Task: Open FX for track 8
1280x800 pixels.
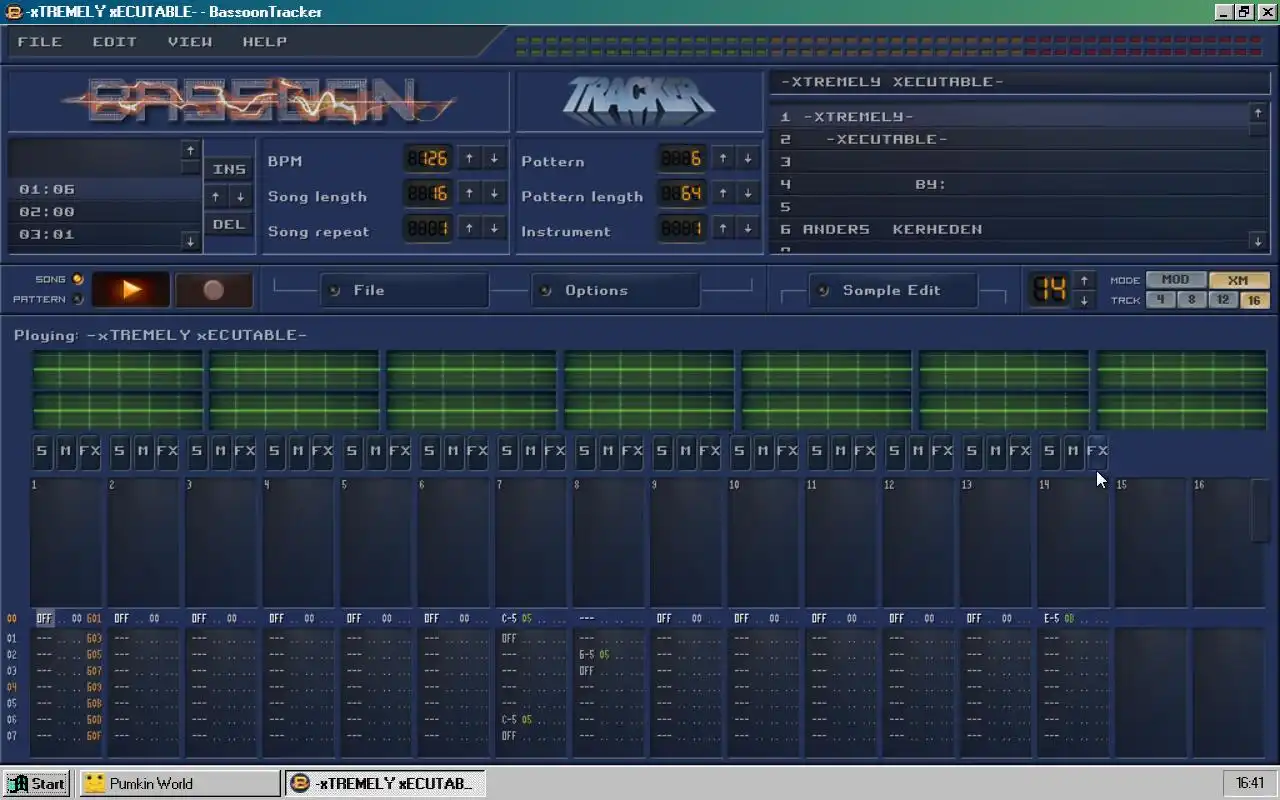Action: coord(632,451)
